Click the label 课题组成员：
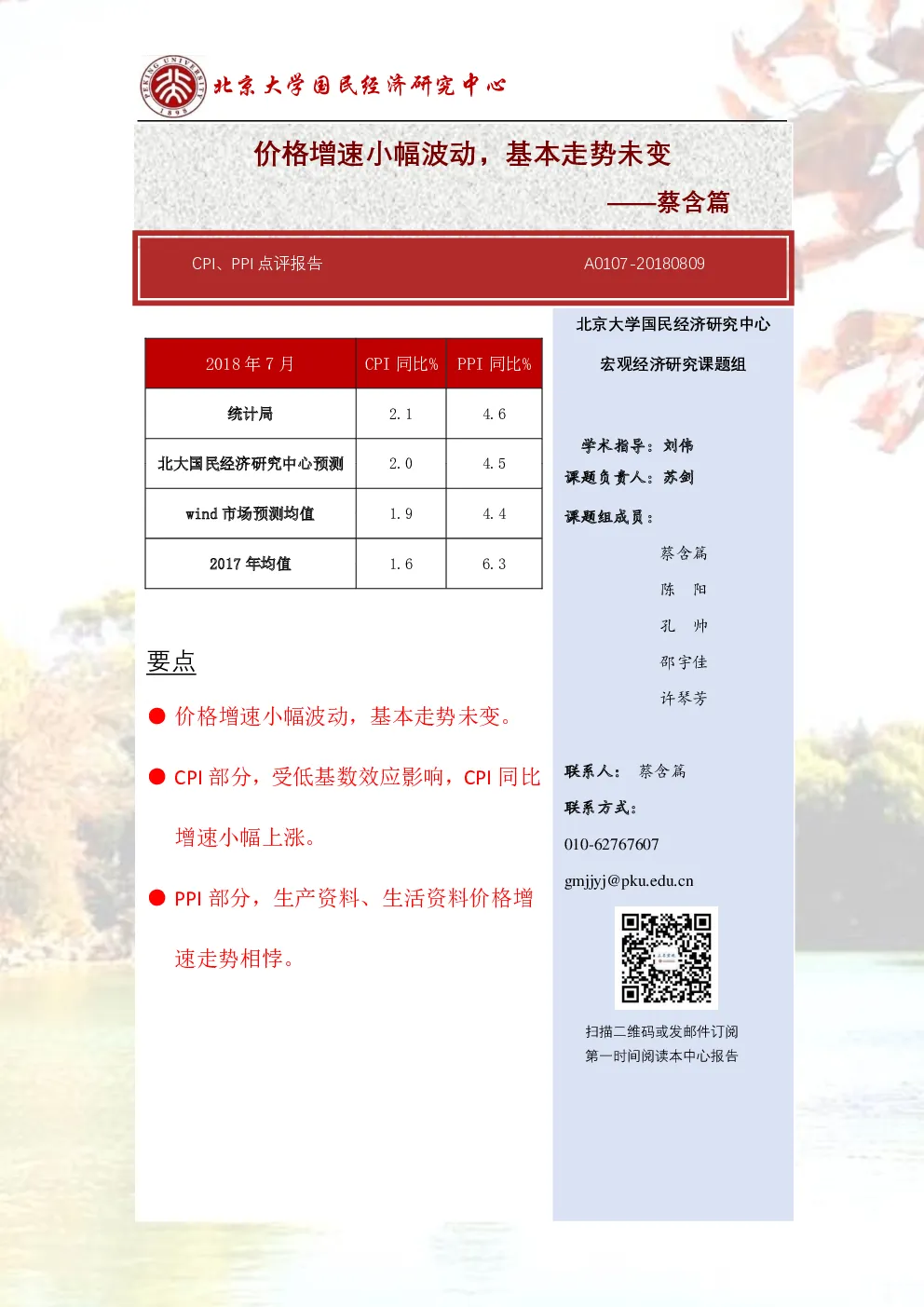This screenshot has width=924, height=1307. [609, 517]
